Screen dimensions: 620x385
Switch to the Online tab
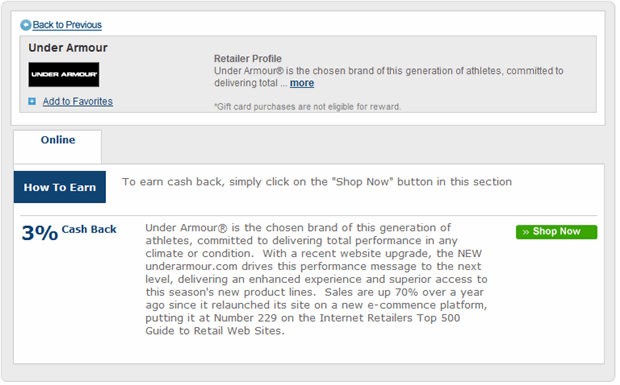(58, 140)
